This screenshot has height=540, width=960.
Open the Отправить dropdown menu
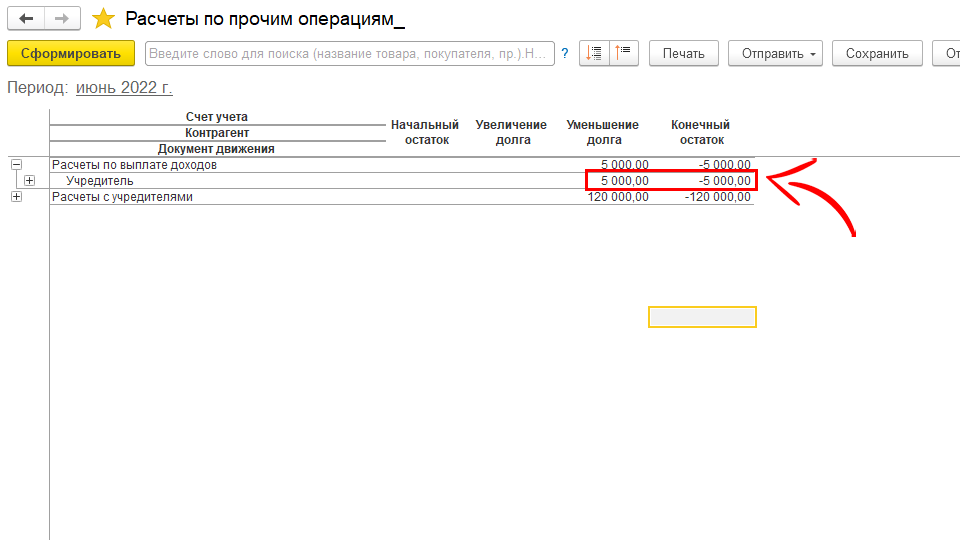pyautogui.click(x=775, y=53)
